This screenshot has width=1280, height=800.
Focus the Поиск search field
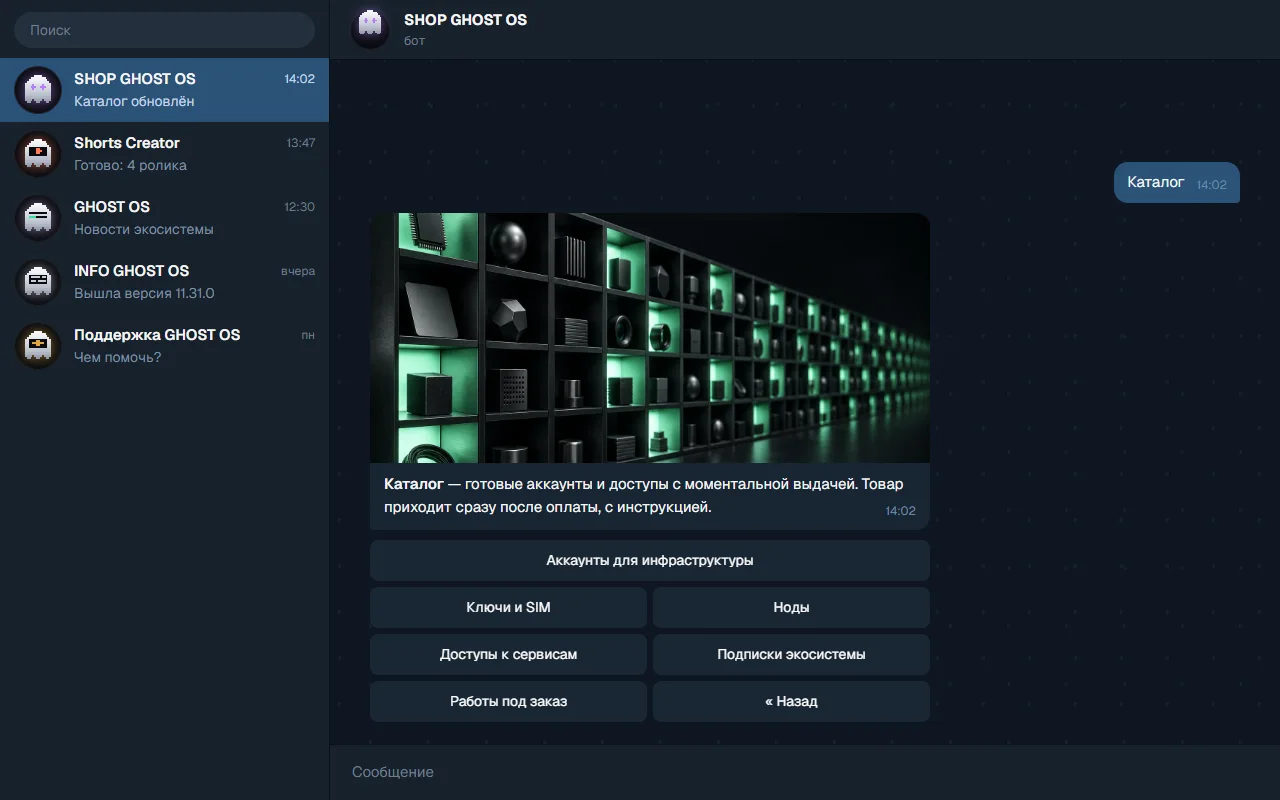tap(164, 30)
